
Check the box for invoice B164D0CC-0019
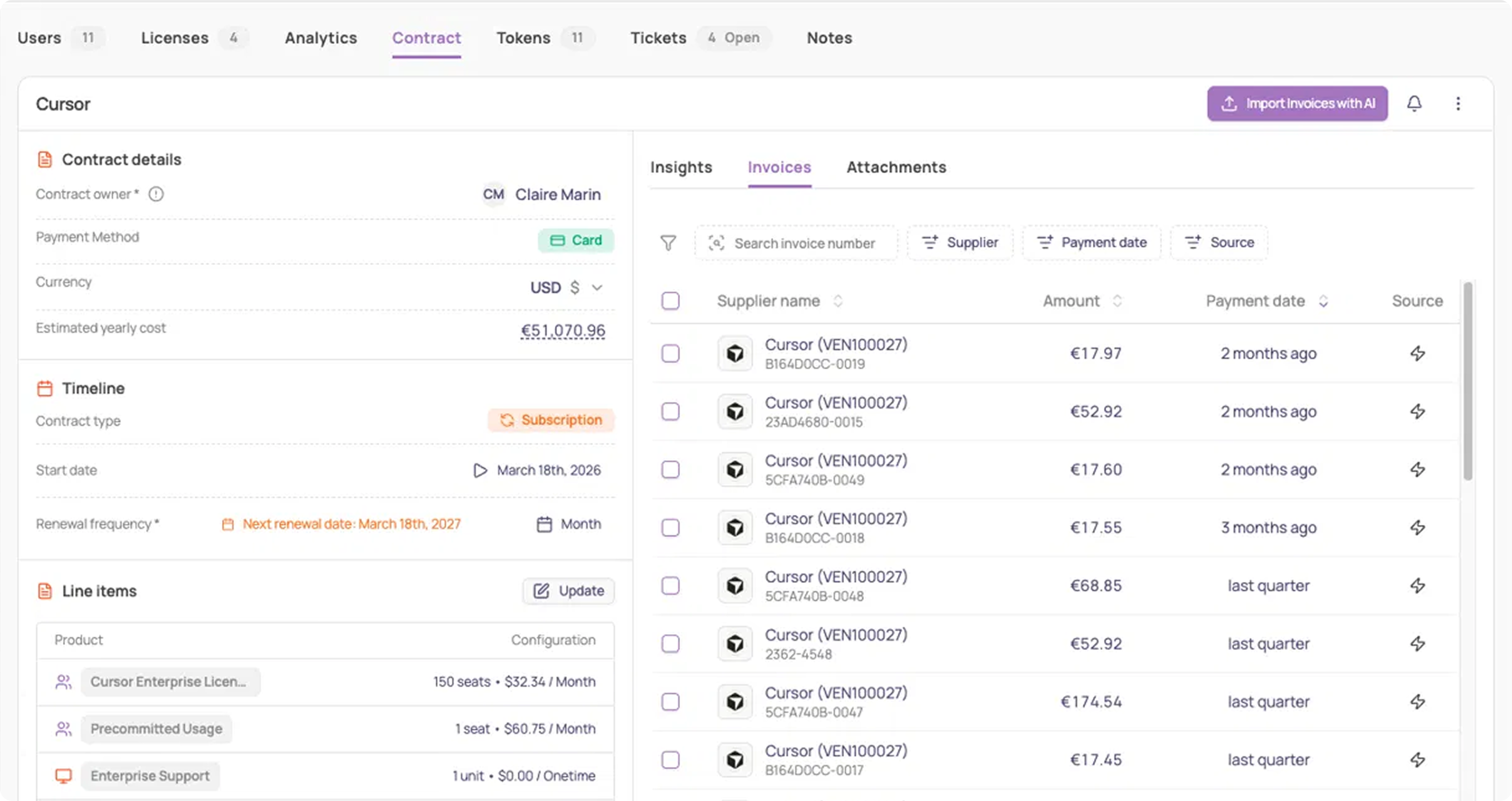coord(670,353)
